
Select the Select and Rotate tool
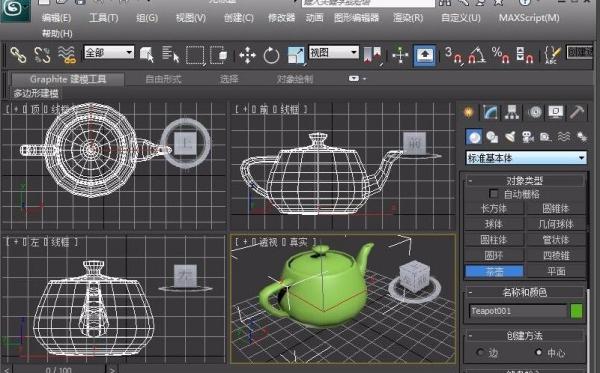[x=271, y=55]
